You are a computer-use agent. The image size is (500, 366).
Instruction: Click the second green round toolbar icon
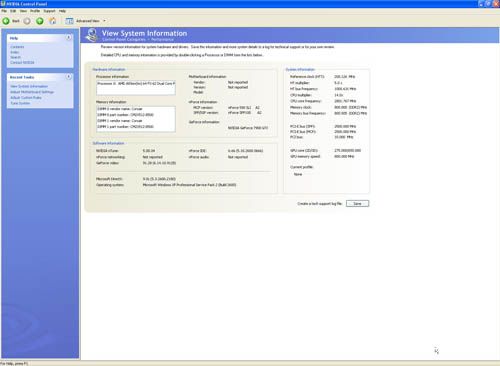[x=40, y=21]
